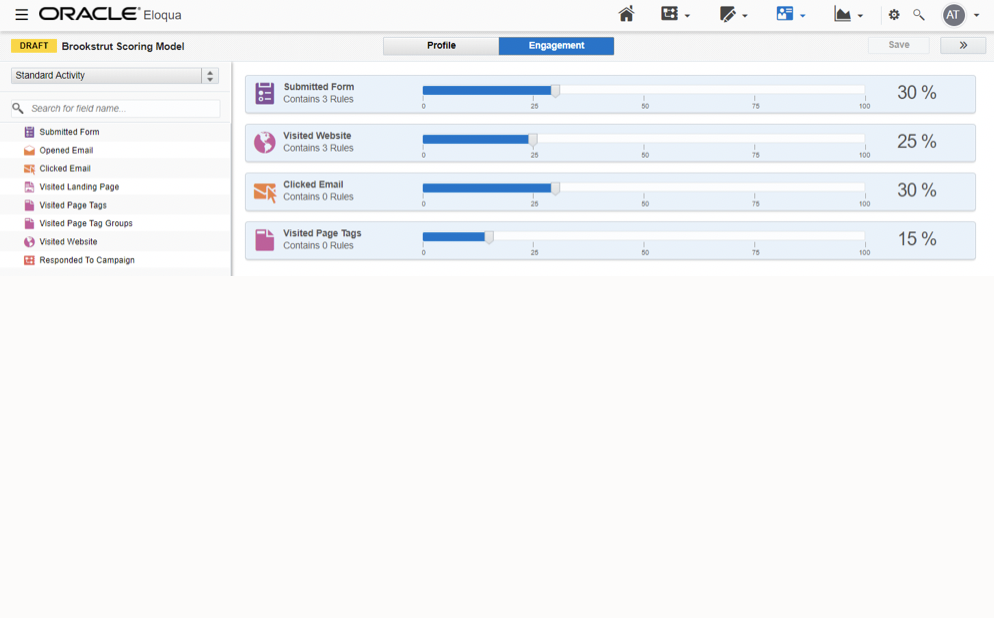
Task: Open the AT user avatar
Action: click(953, 15)
